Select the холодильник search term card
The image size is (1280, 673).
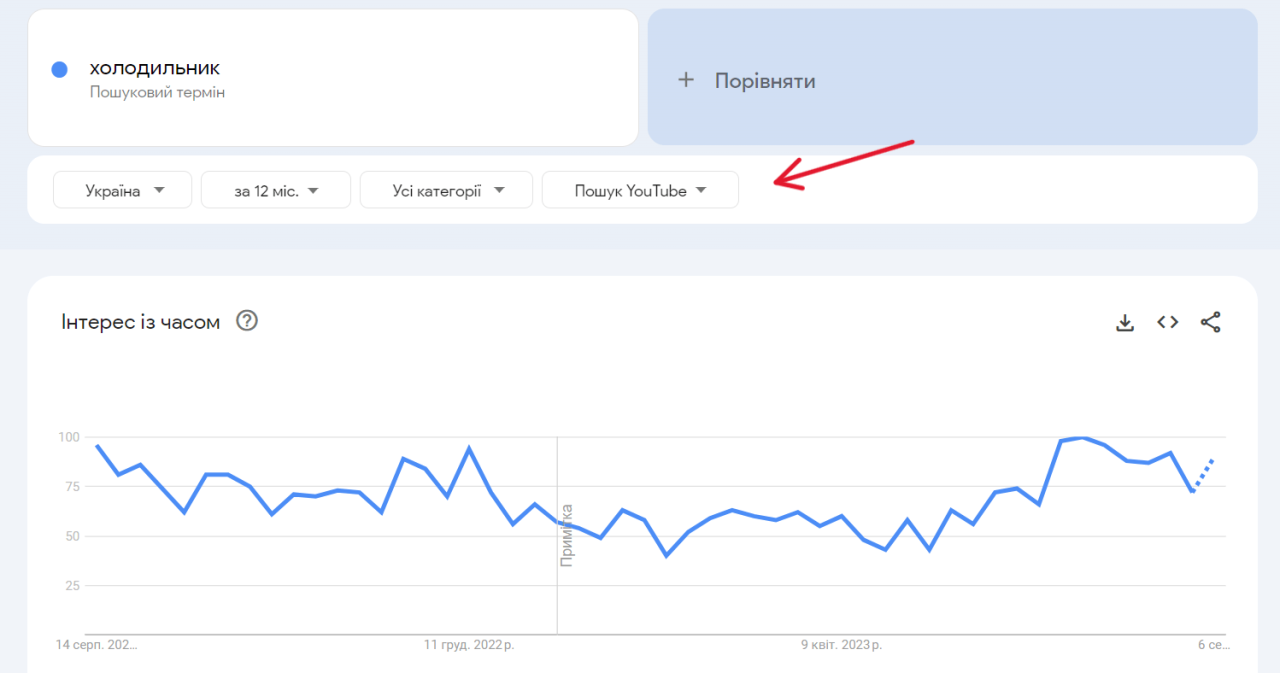[333, 77]
